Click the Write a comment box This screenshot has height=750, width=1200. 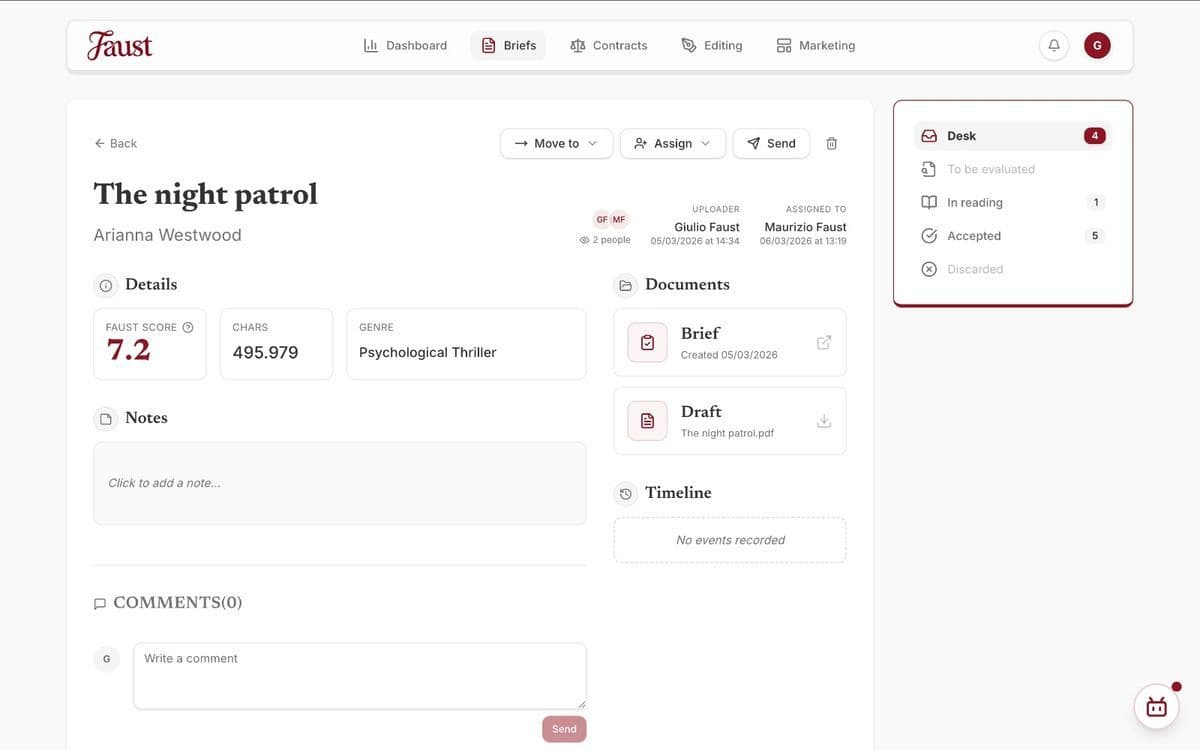tap(359, 675)
